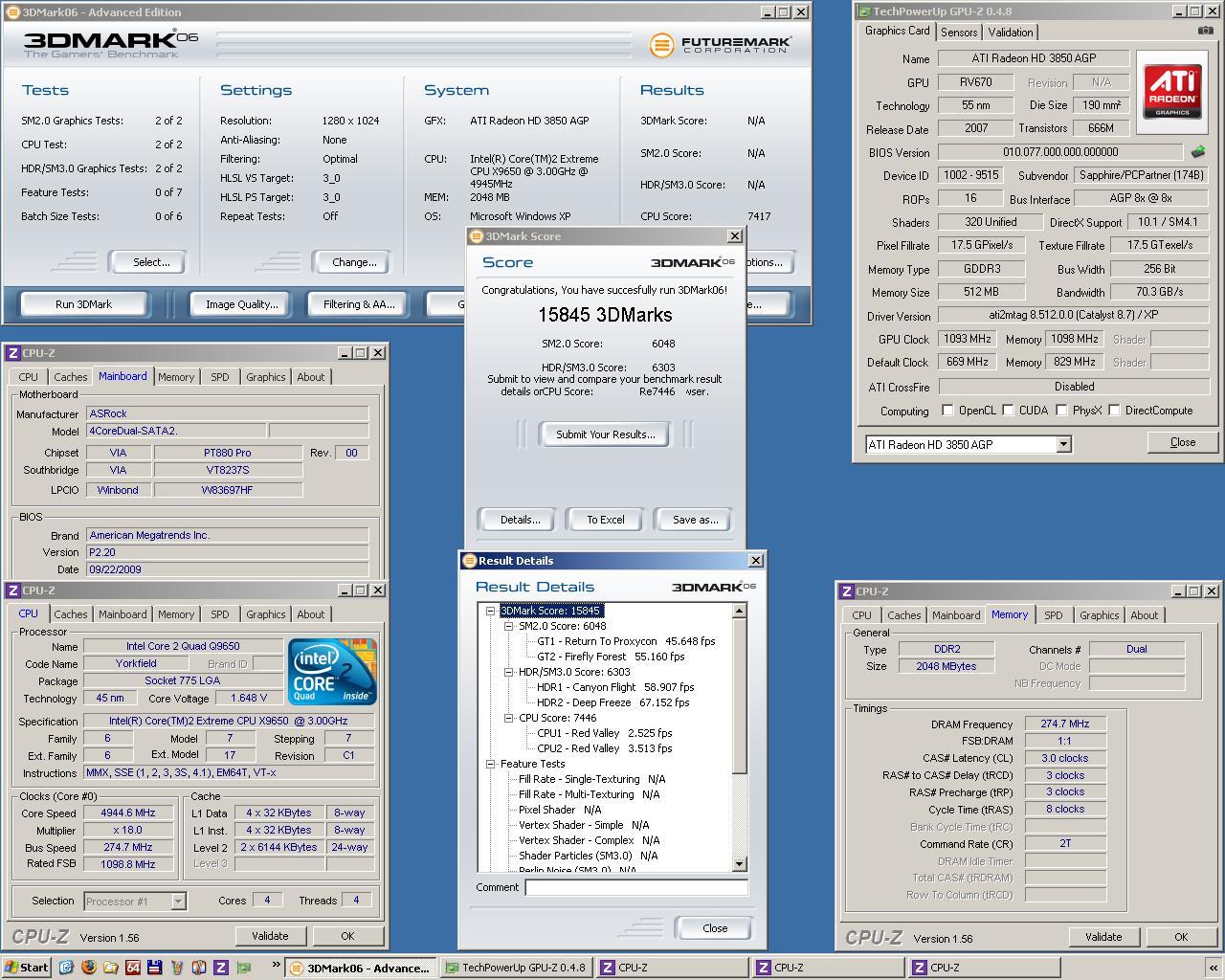This screenshot has width=1225, height=980.
Task: Collapse the CPU Score tree node
Action: tap(509, 718)
